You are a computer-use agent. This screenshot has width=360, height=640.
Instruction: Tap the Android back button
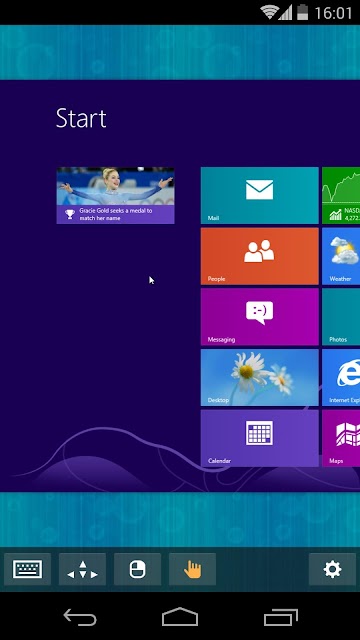pos(80,617)
